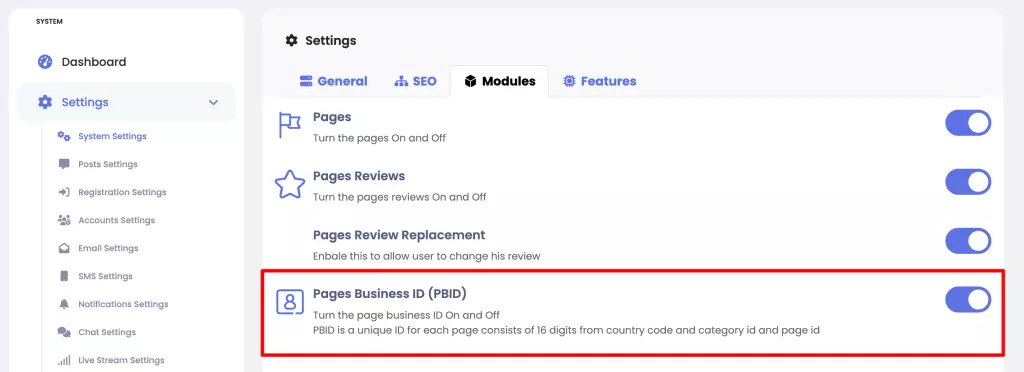Click the Dashboard speedometer icon
This screenshot has width=1024, height=372.
pyautogui.click(x=45, y=62)
